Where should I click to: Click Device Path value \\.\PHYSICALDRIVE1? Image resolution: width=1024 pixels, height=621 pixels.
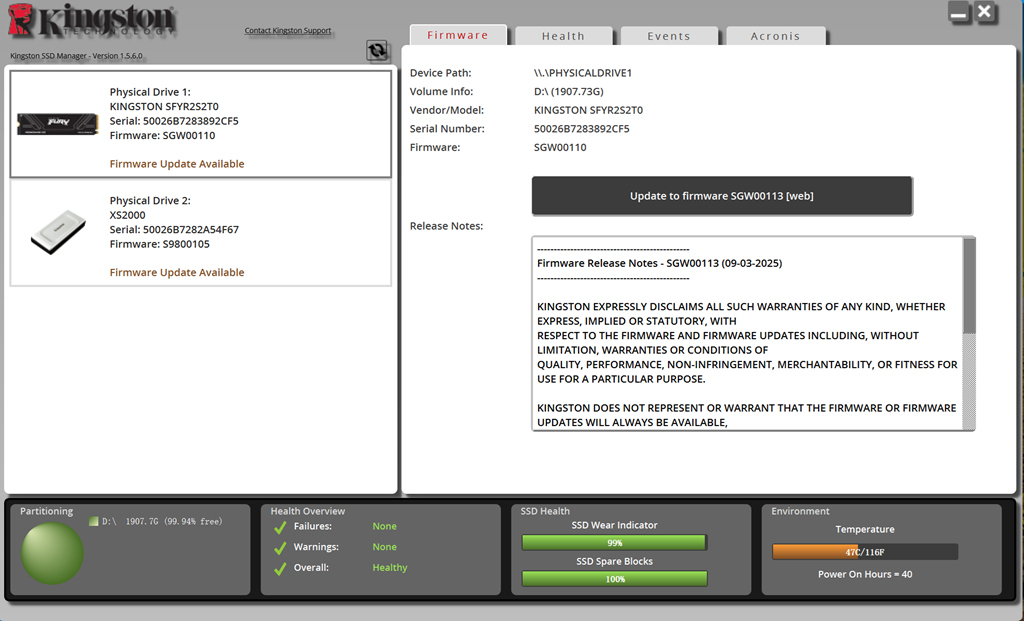coord(583,73)
